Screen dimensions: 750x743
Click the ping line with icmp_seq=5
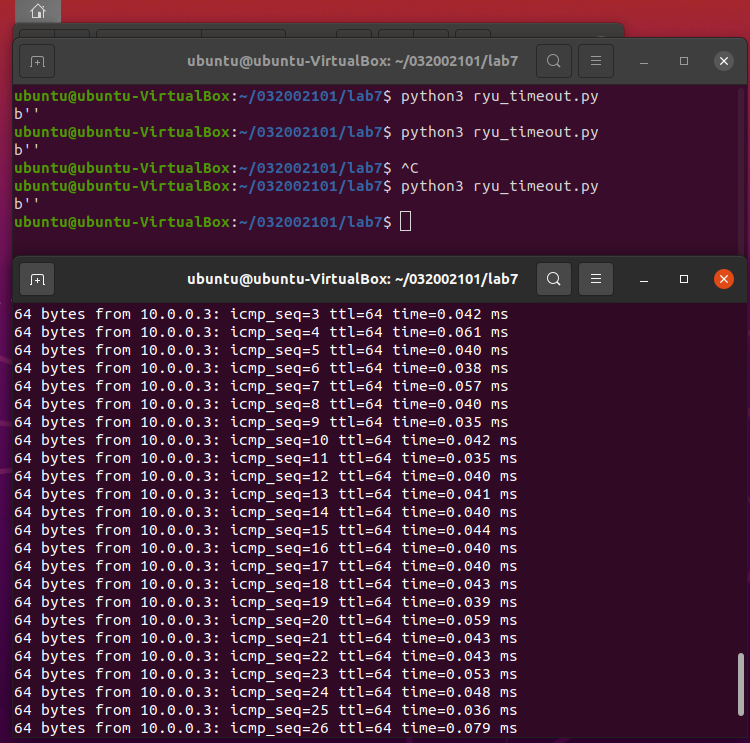point(261,350)
